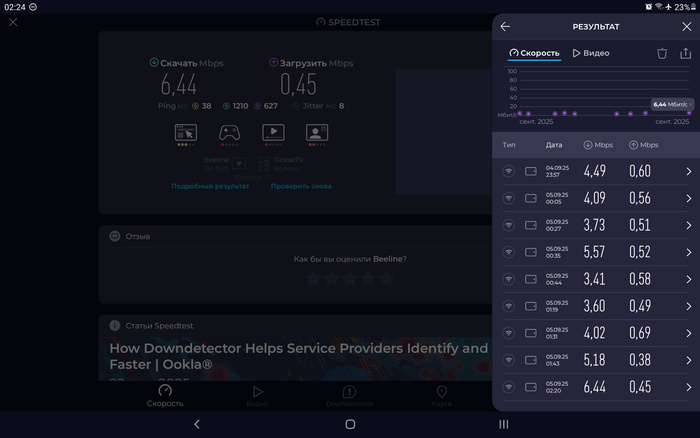700x438 pixels.
Task: Tap the web browsing experience icon
Action: [x=186, y=132]
